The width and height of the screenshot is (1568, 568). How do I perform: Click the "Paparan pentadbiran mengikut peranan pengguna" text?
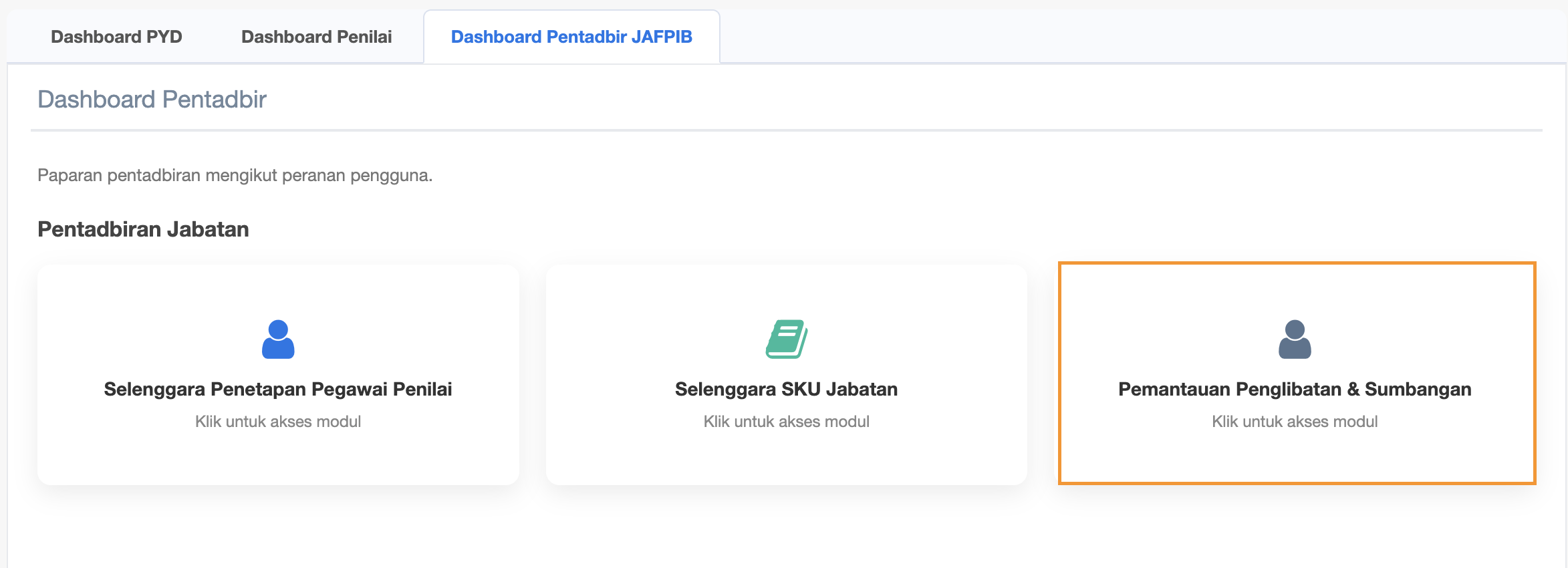tap(235, 175)
